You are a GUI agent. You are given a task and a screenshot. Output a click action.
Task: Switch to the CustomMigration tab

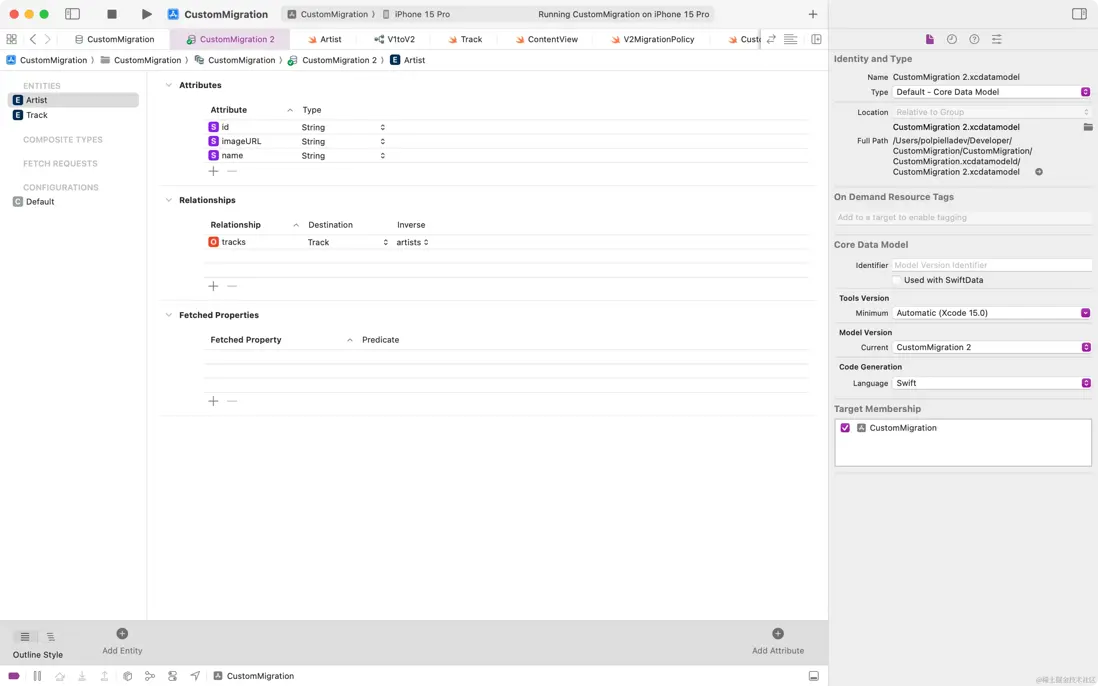pos(114,39)
